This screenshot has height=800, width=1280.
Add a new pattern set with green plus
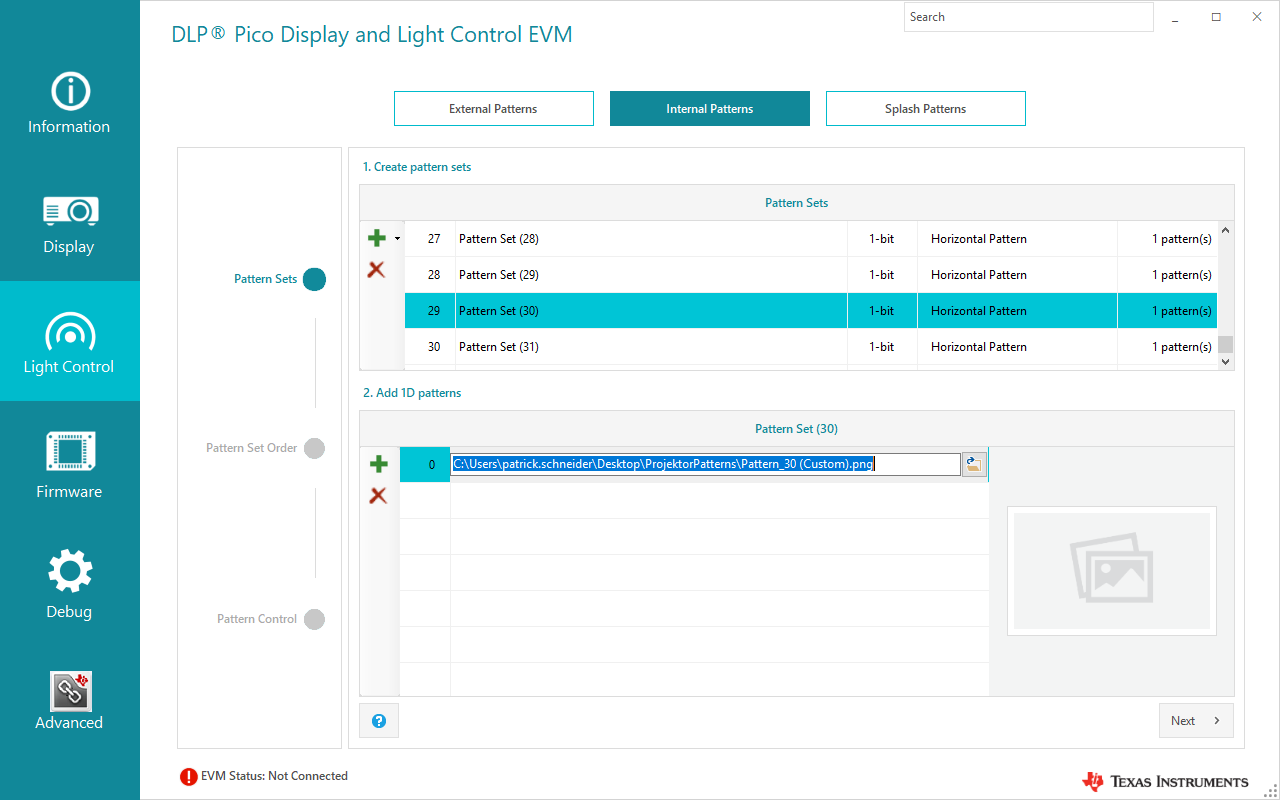377,238
